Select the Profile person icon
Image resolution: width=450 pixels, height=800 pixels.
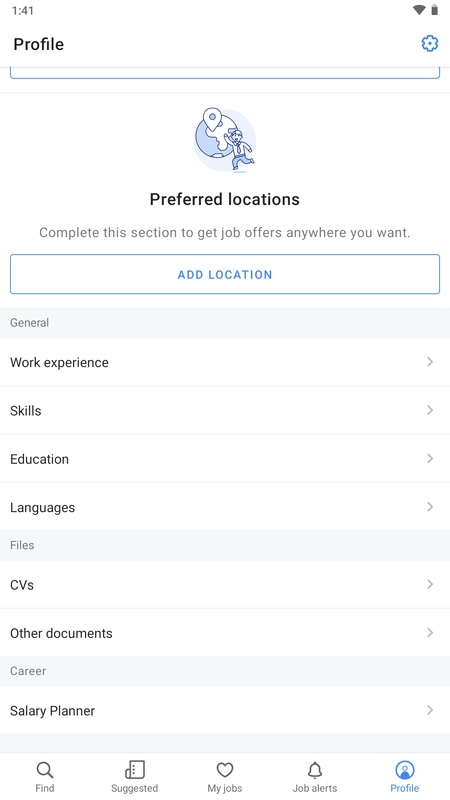[405, 770]
